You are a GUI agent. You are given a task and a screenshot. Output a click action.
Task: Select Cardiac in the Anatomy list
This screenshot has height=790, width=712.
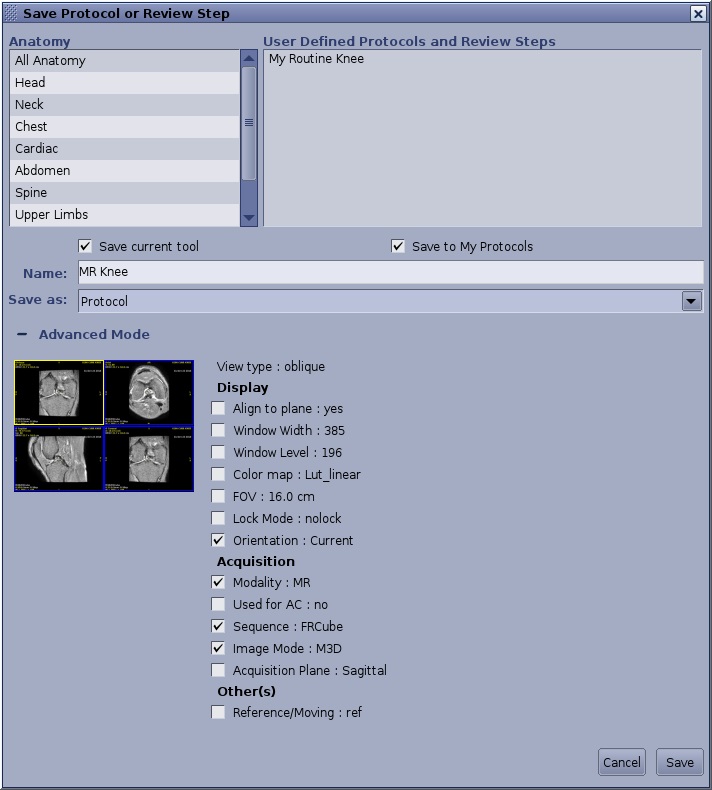[x=37, y=149]
